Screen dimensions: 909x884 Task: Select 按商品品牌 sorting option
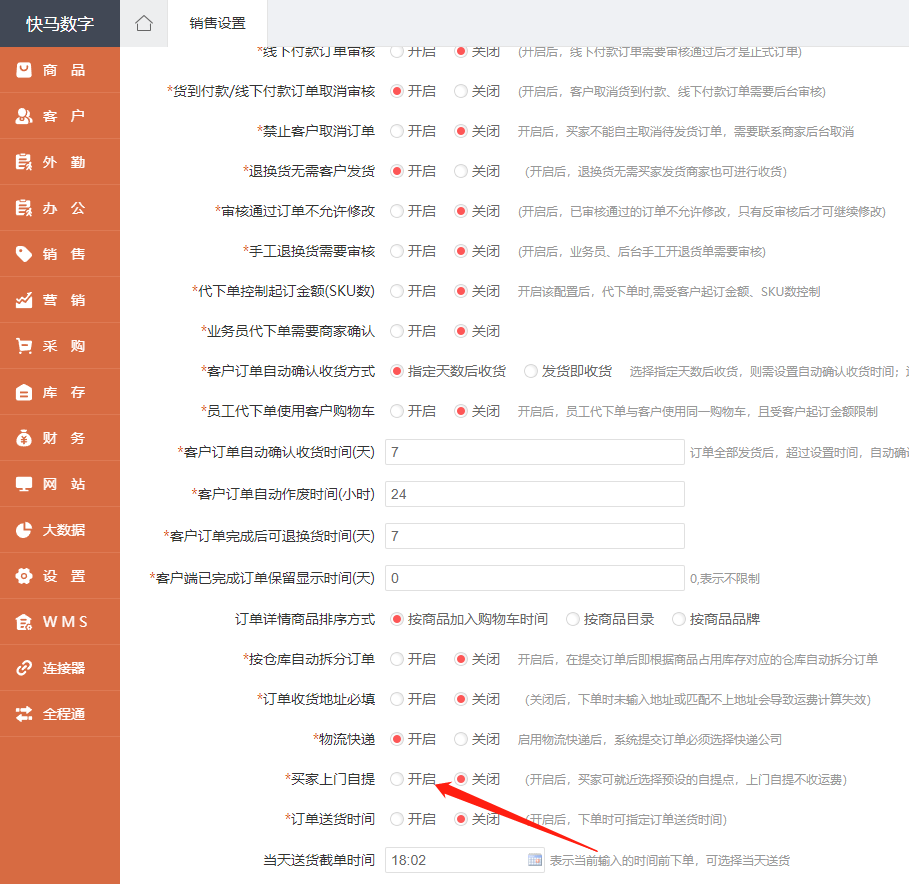coord(679,619)
